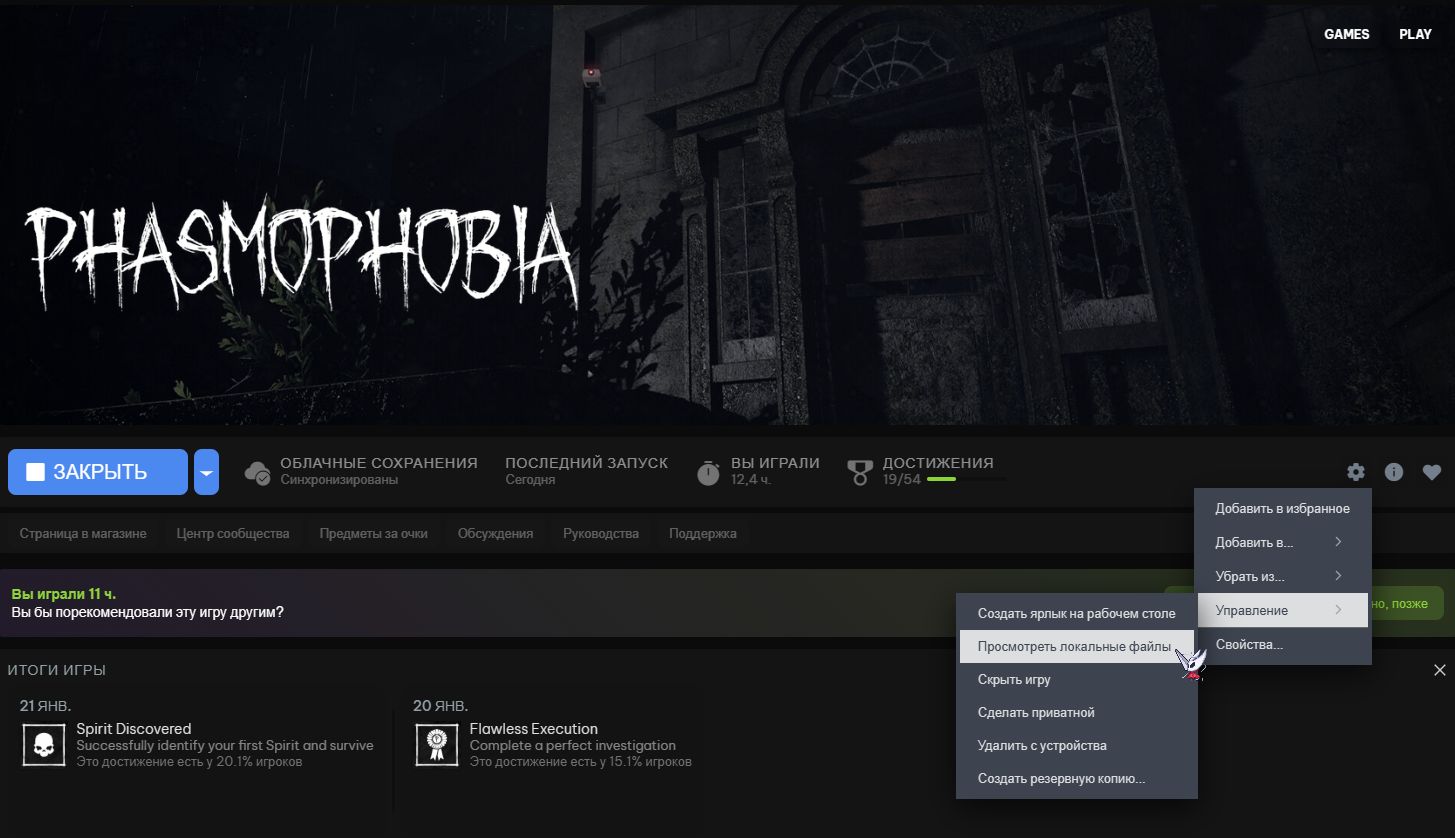Click the game info icon

1394,472
